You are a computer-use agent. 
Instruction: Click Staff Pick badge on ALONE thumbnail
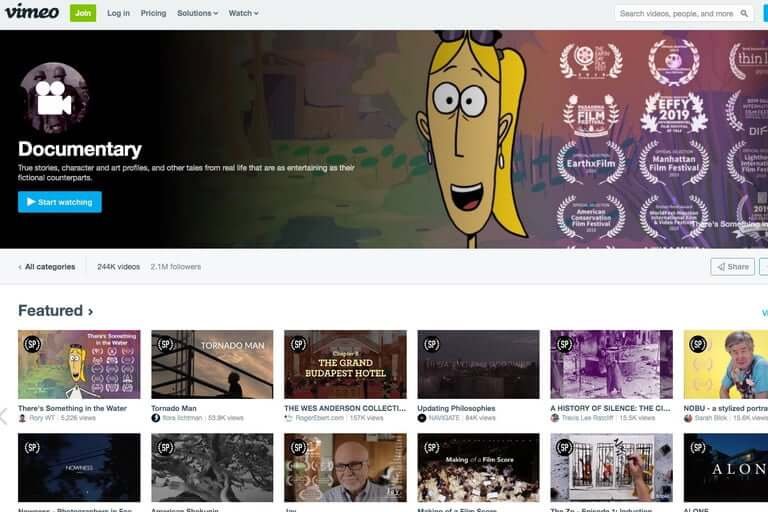698,447
